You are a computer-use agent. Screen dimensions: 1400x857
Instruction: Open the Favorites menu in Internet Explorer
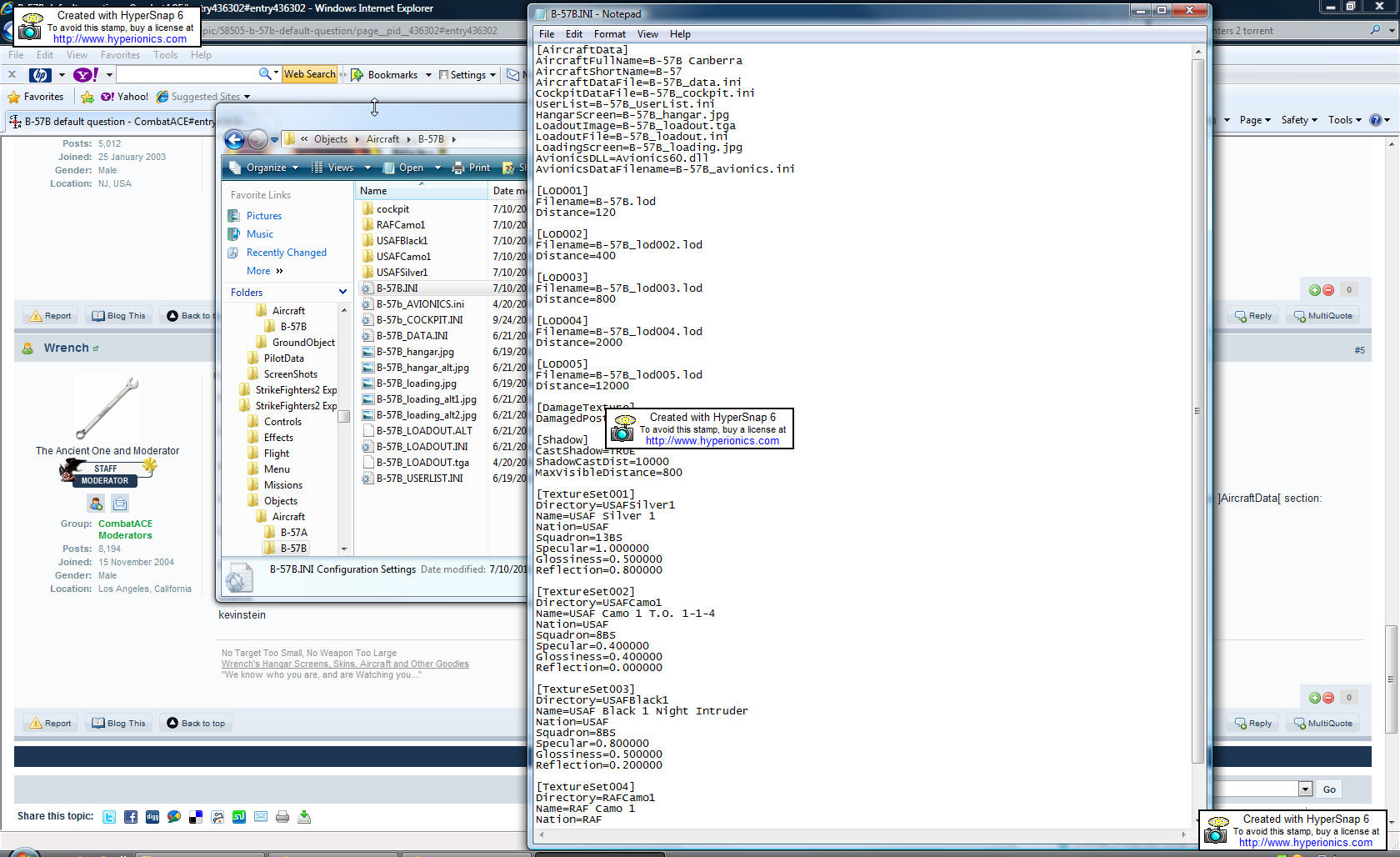click(120, 55)
